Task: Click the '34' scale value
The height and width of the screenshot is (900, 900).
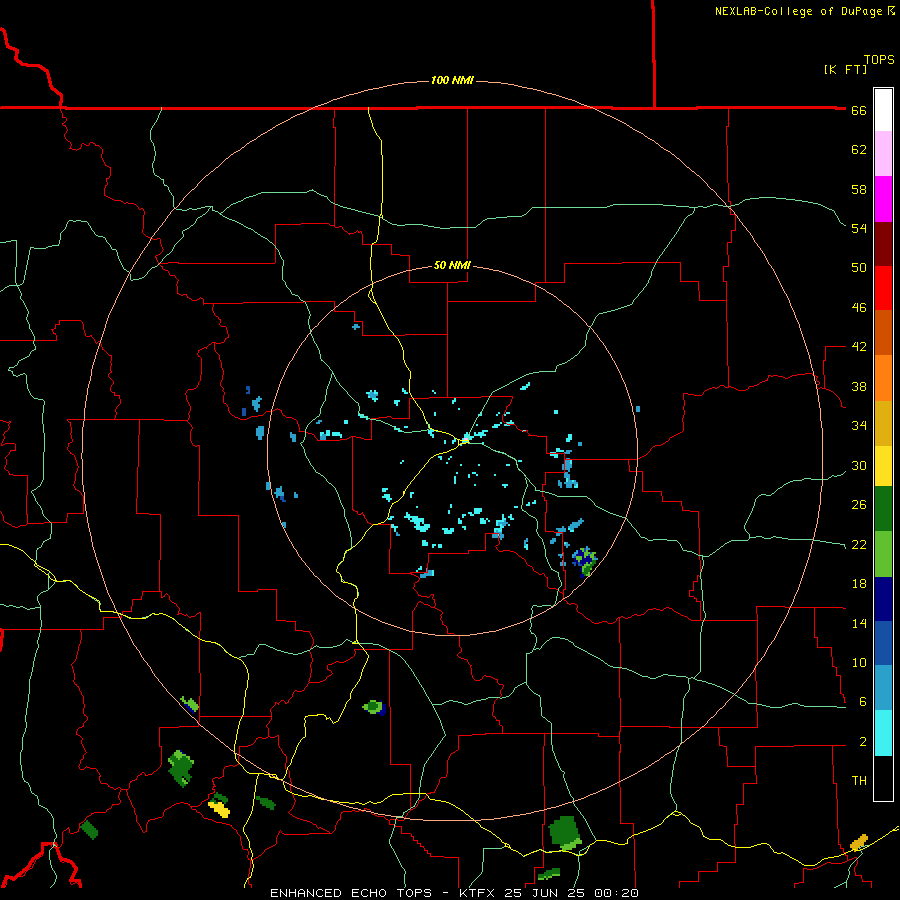Action: 859,426
